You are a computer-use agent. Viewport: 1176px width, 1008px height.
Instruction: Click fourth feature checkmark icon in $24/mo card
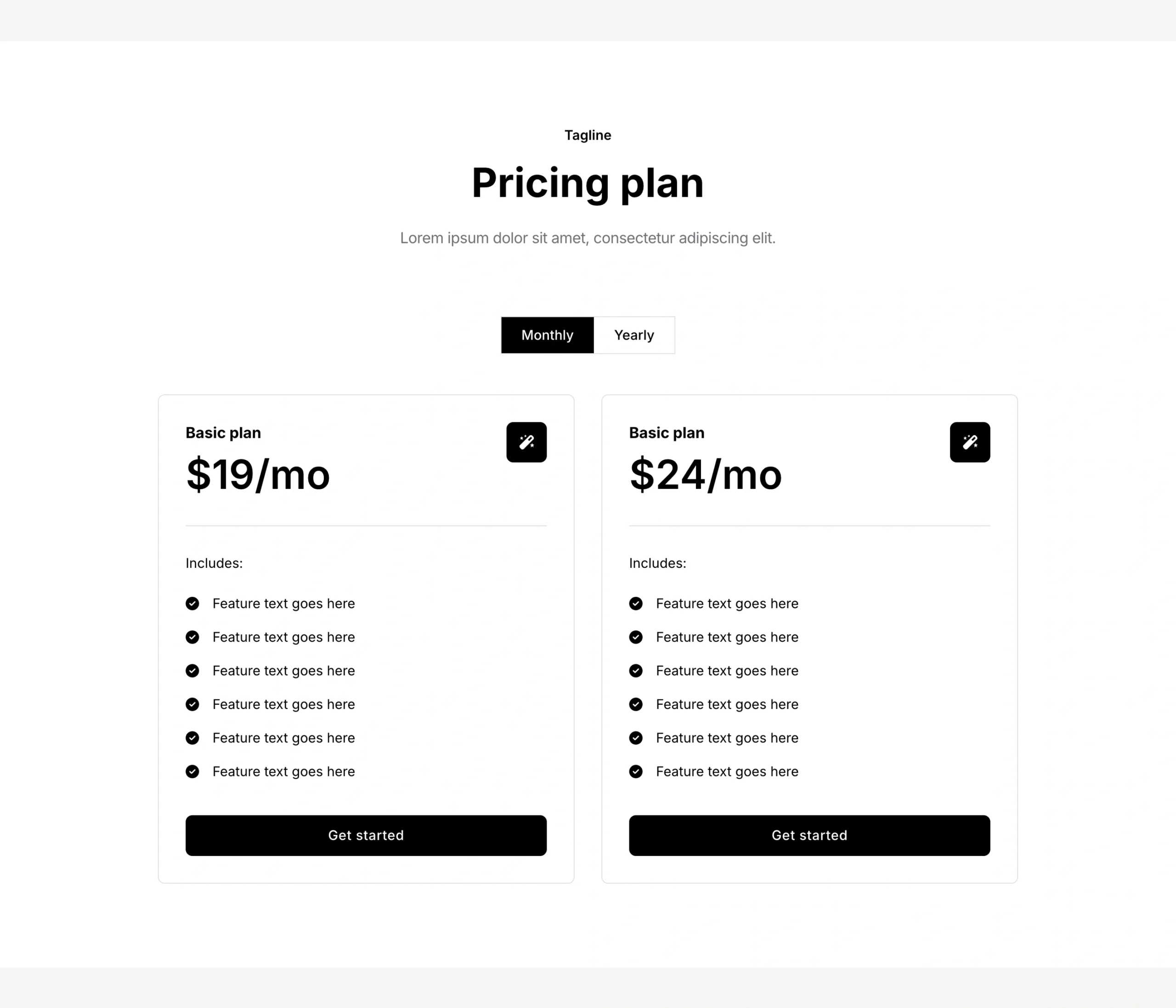click(x=636, y=704)
